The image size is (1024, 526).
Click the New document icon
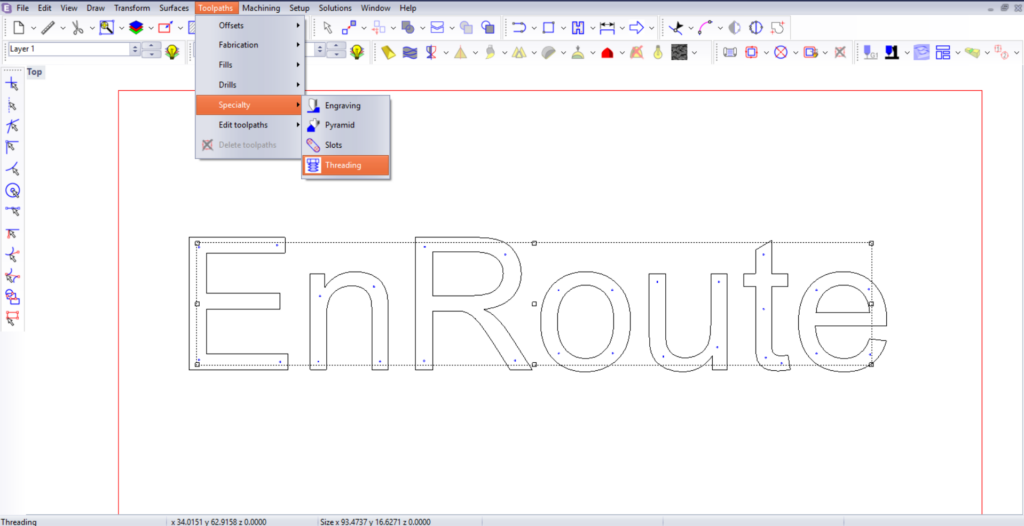coord(19,28)
